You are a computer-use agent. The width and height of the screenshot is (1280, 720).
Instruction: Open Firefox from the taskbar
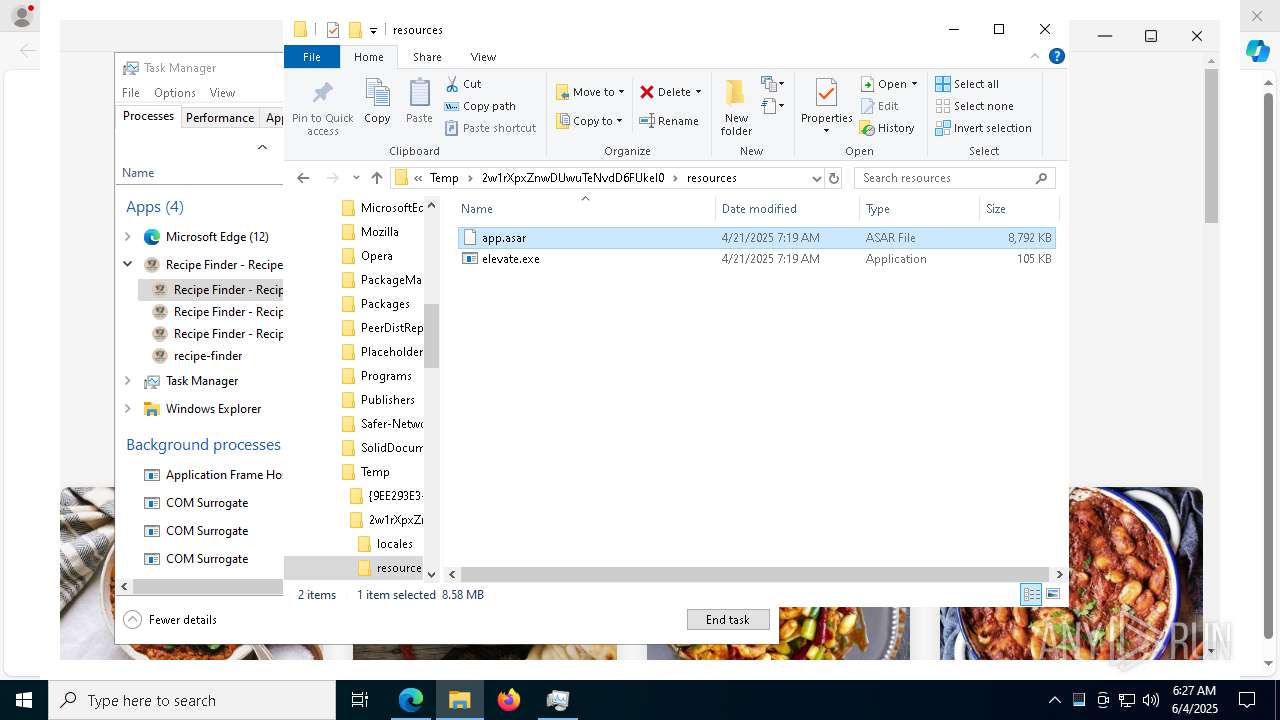click(509, 700)
